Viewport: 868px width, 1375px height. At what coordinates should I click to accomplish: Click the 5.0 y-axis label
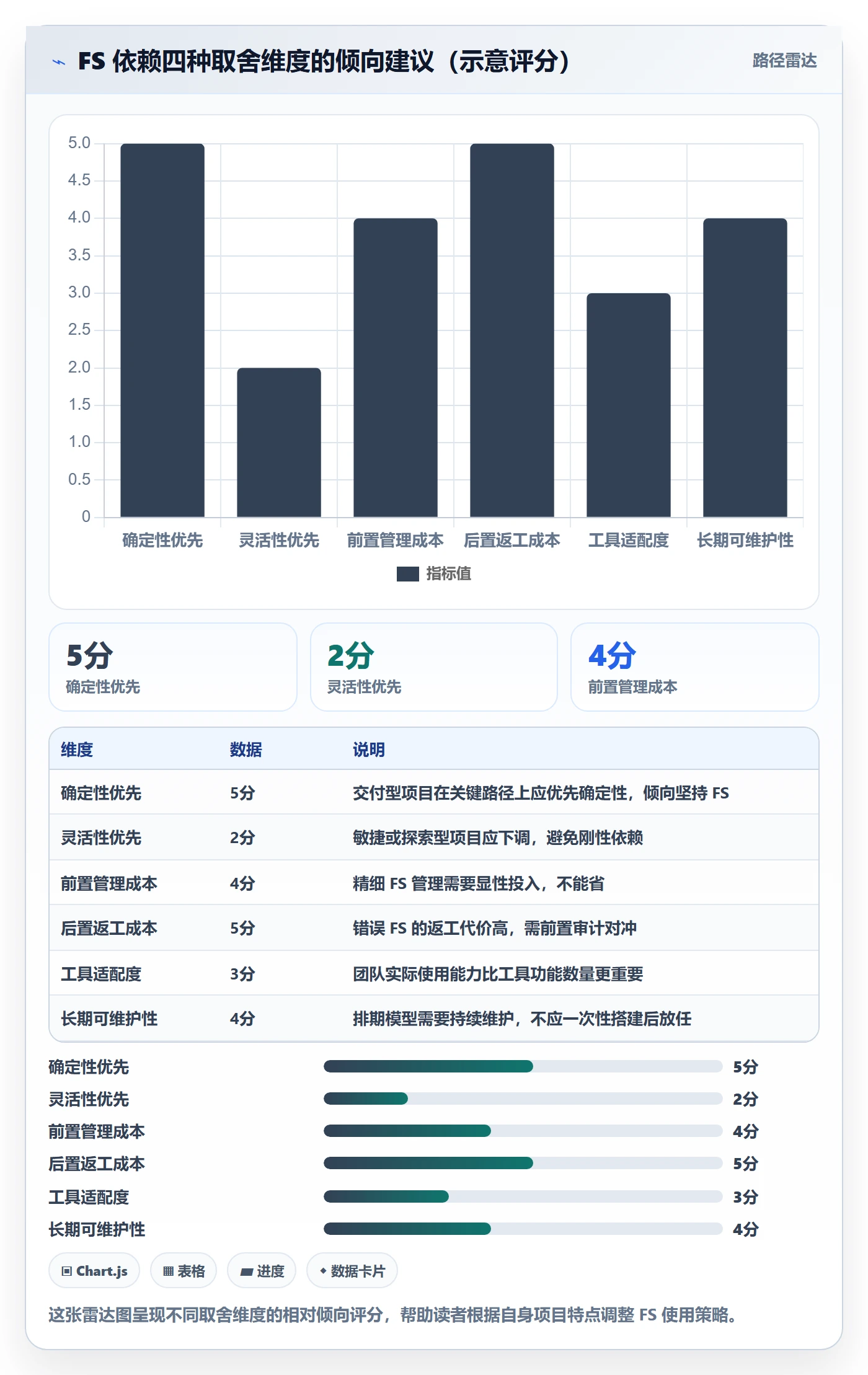(79, 143)
